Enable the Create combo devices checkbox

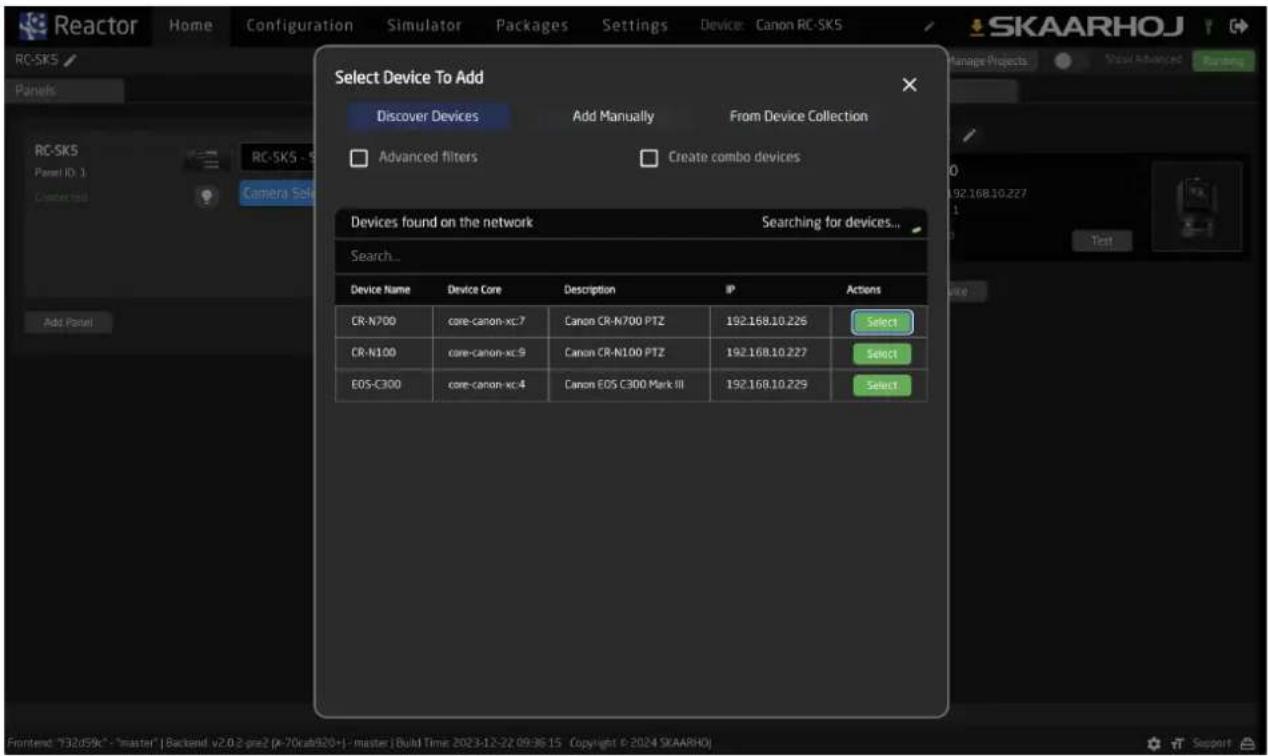coord(648,158)
